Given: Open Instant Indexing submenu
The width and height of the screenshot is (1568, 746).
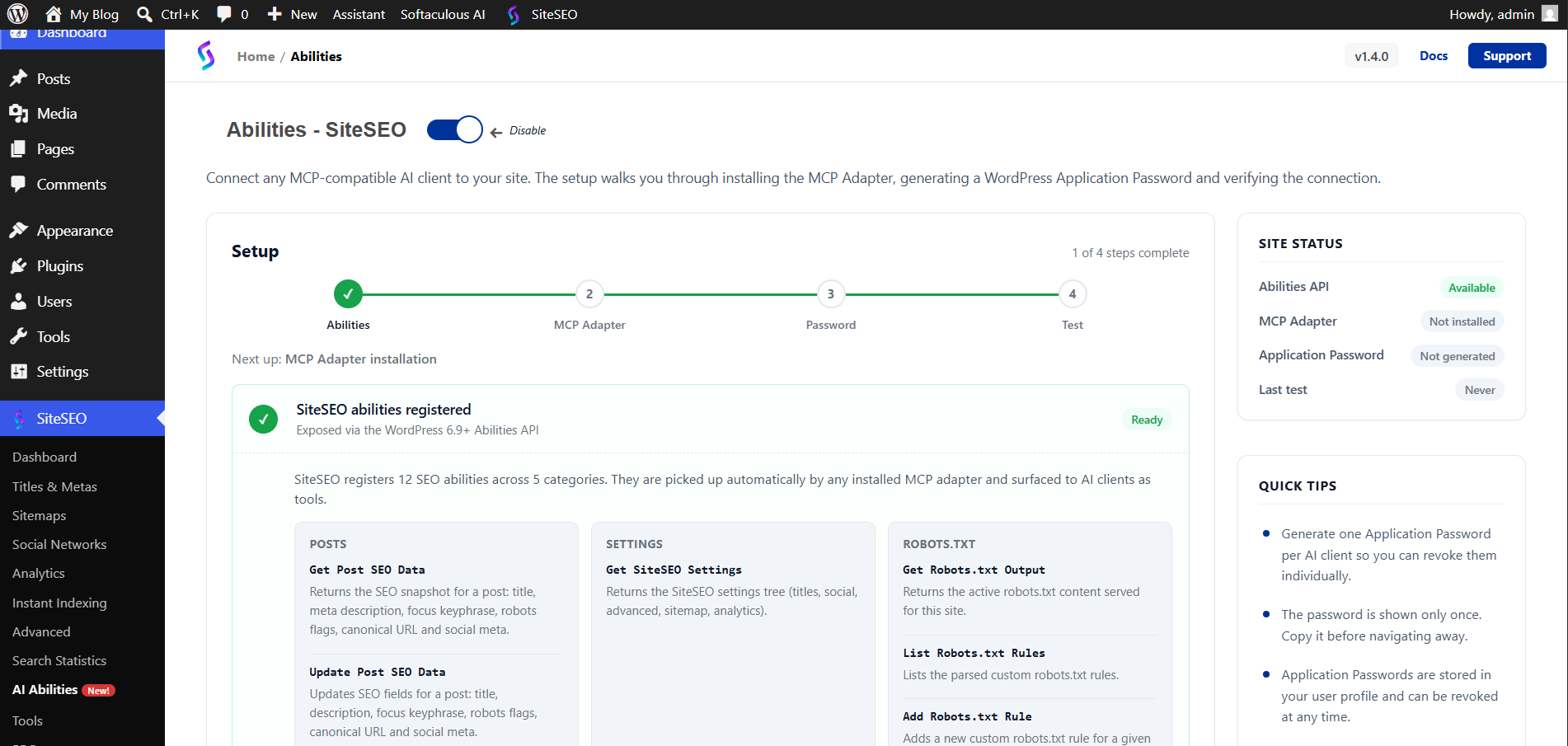Looking at the screenshot, I should point(59,603).
